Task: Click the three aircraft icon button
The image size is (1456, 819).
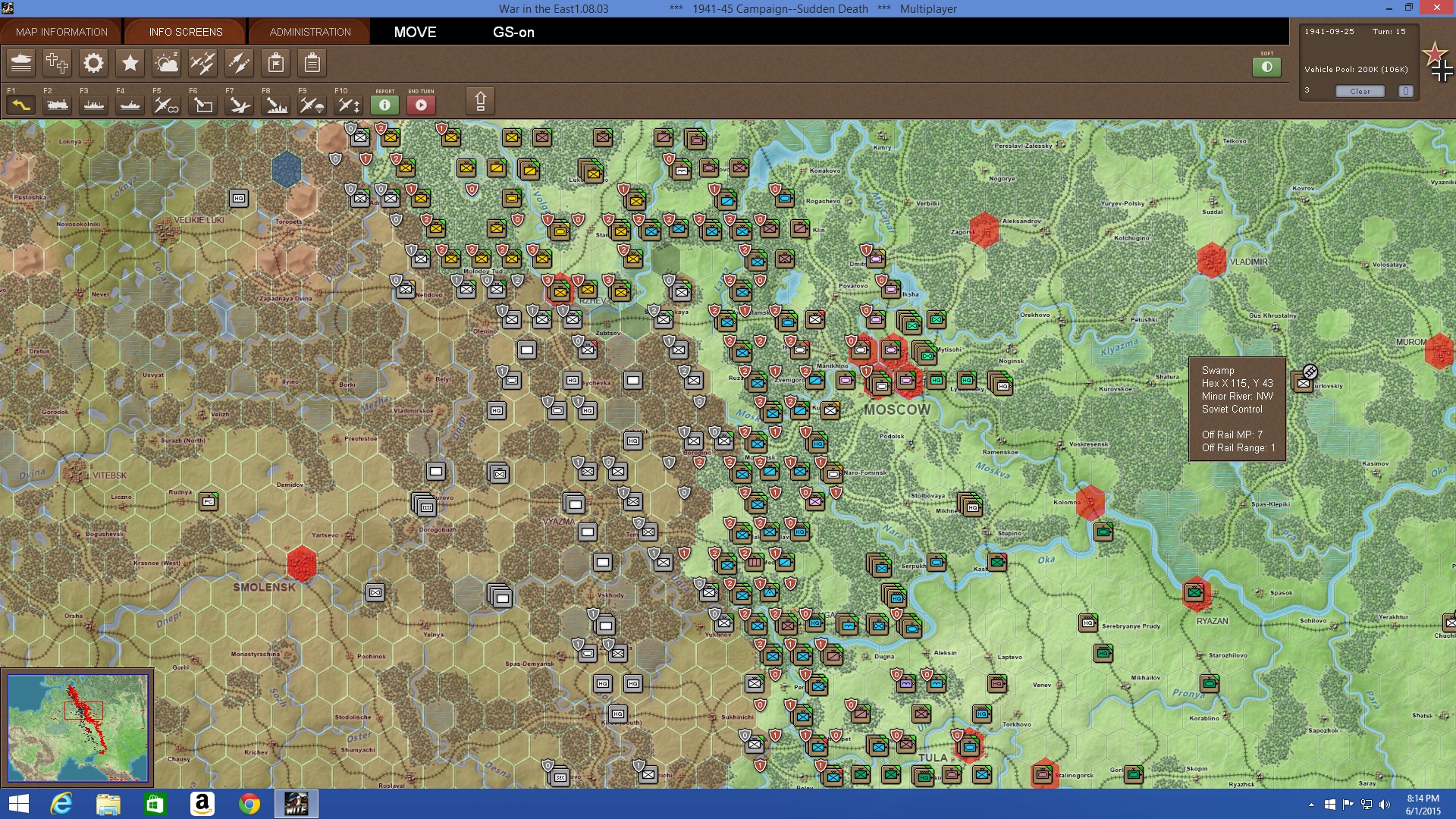Action: point(203,63)
